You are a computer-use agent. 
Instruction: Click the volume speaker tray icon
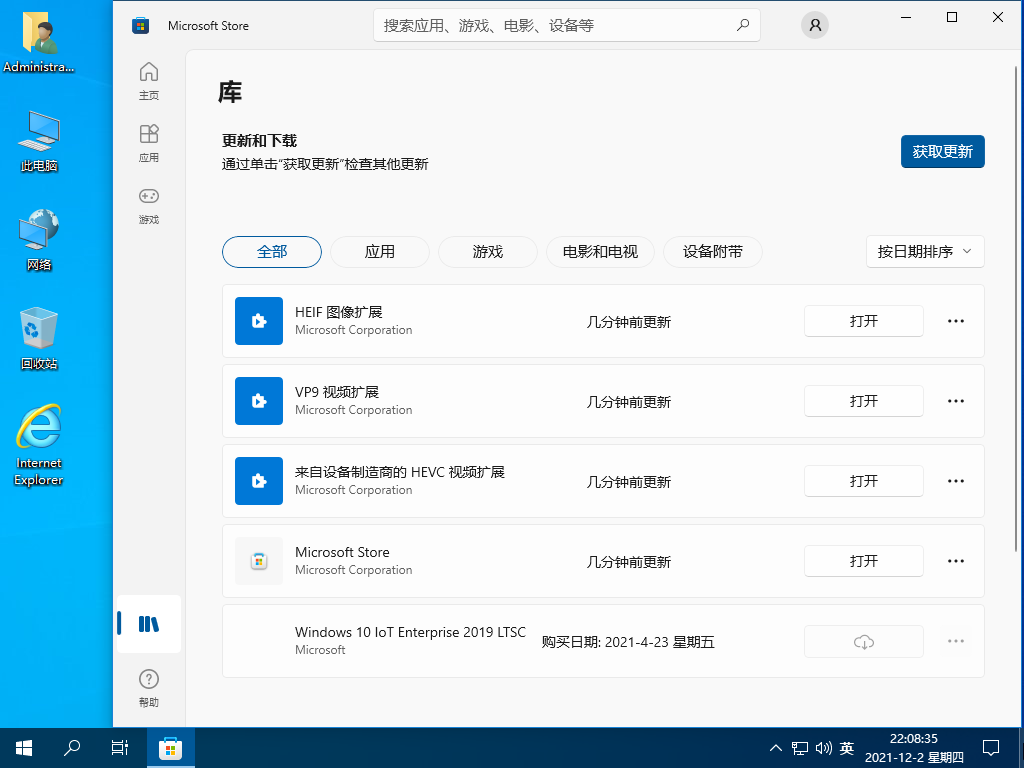[x=824, y=748]
